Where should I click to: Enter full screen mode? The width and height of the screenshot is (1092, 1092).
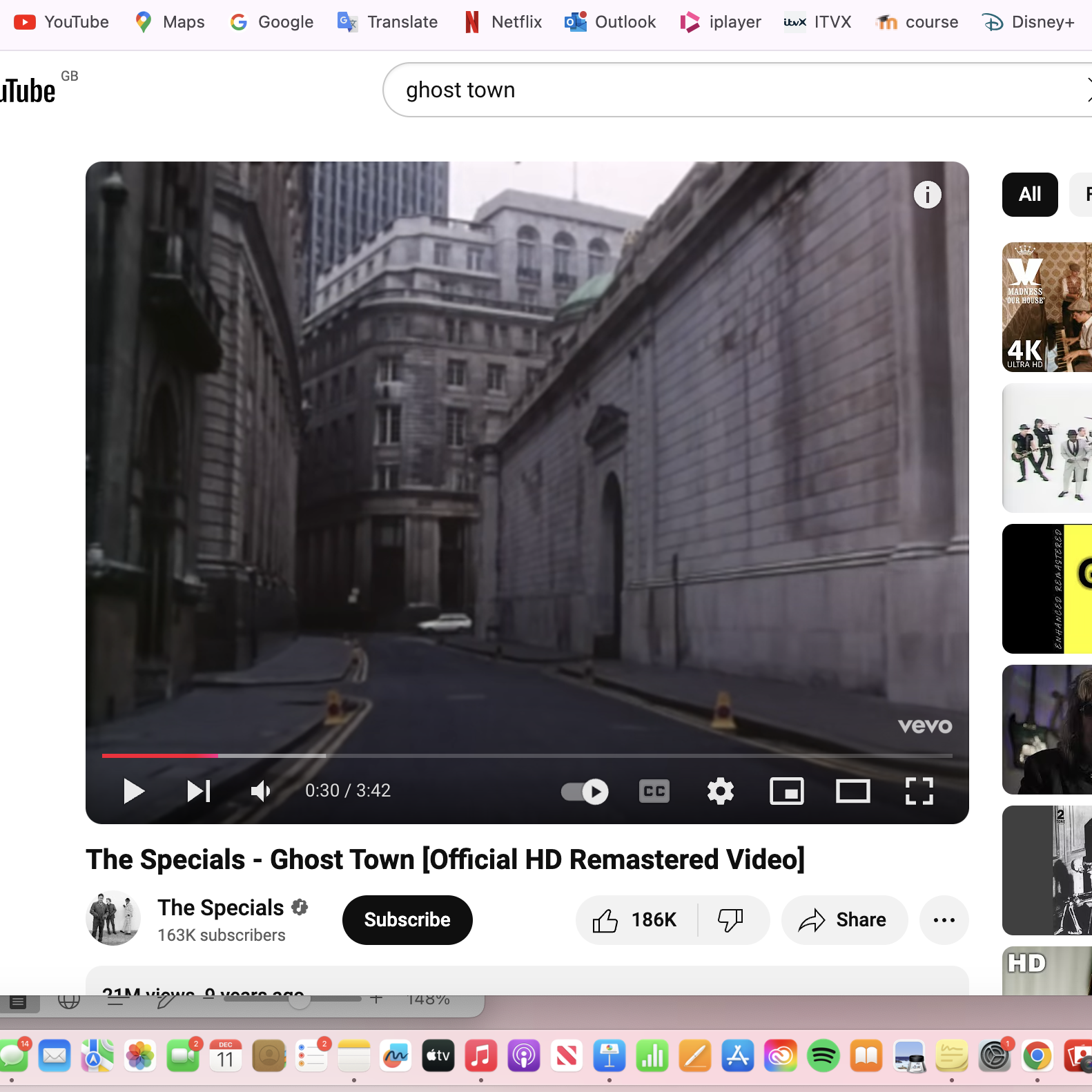[x=919, y=791]
